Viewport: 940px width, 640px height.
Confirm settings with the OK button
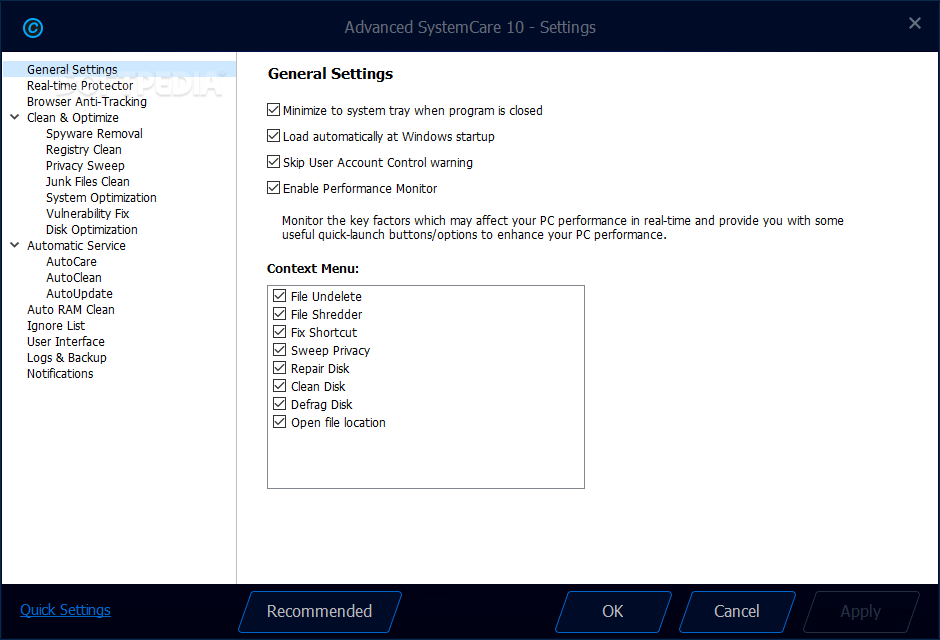[x=613, y=611]
